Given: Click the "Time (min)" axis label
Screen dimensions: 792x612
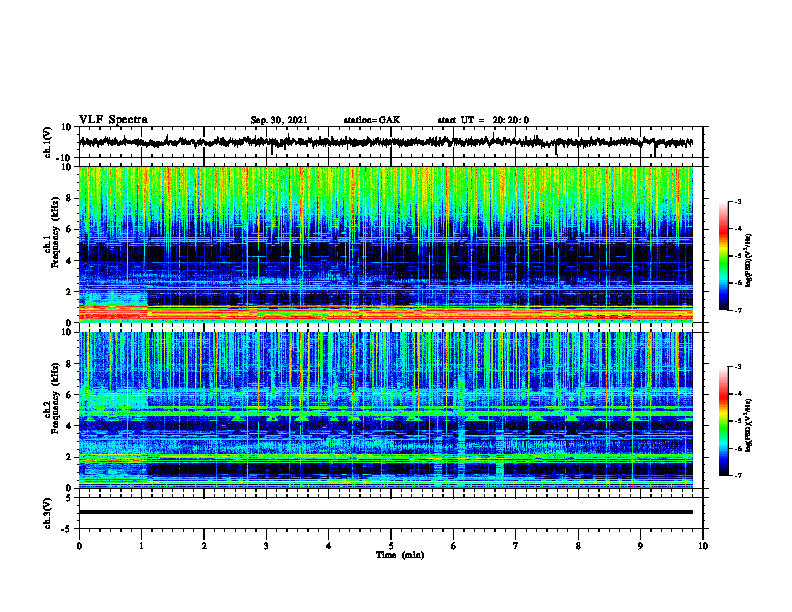Looking at the screenshot, I should [400, 555].
